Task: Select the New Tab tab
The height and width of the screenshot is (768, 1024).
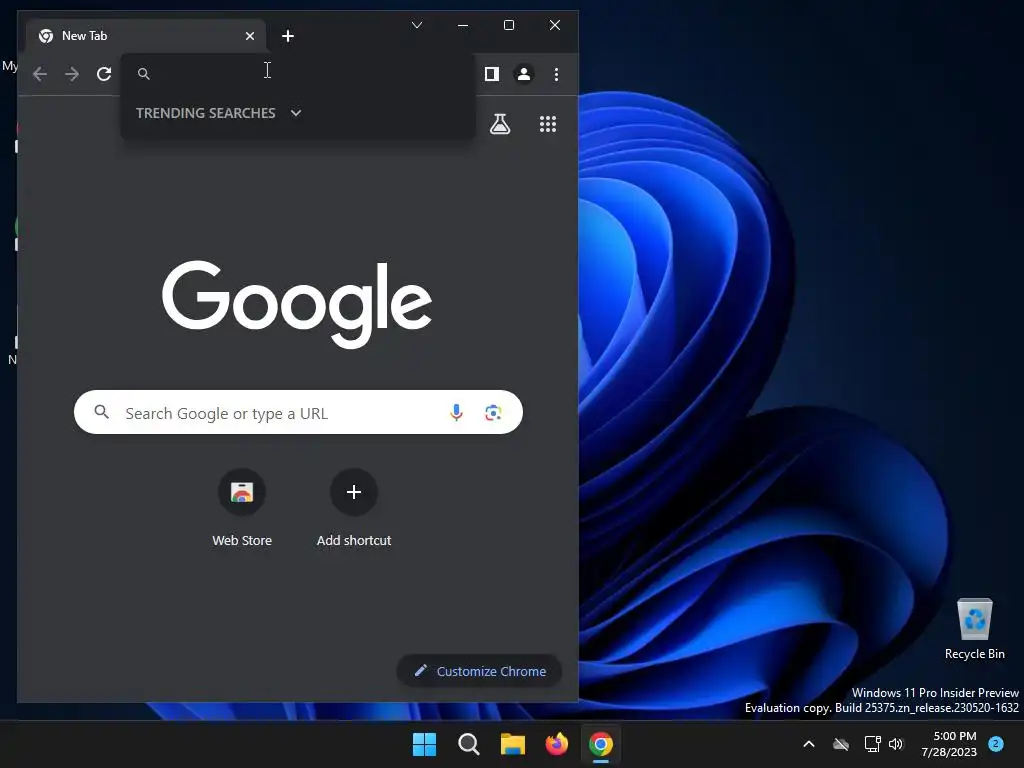Action: 146,36
